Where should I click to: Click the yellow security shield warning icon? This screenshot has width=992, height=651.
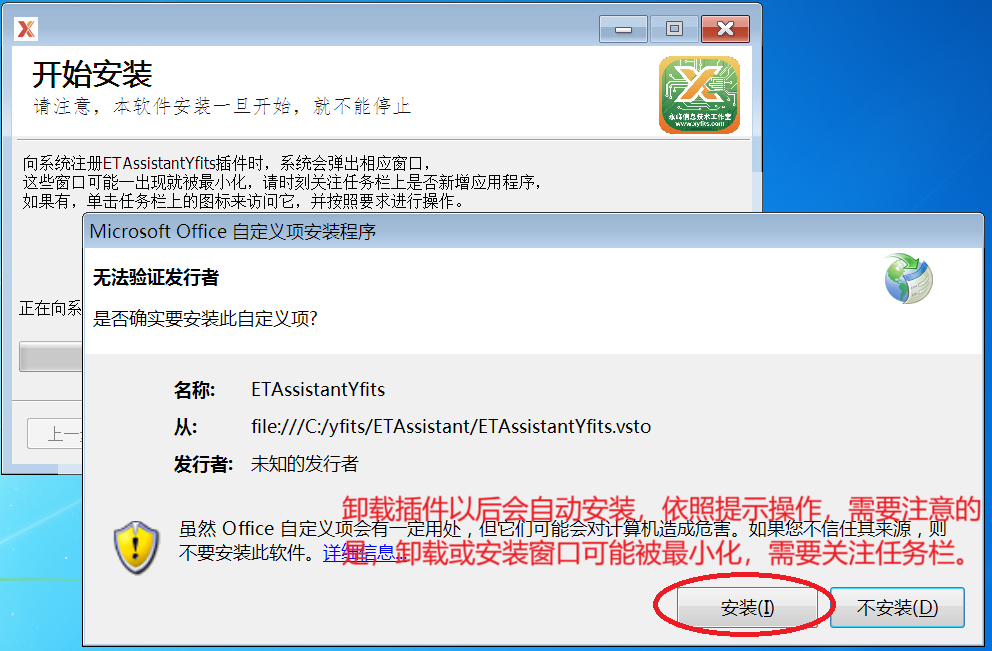tap(137, 546)
